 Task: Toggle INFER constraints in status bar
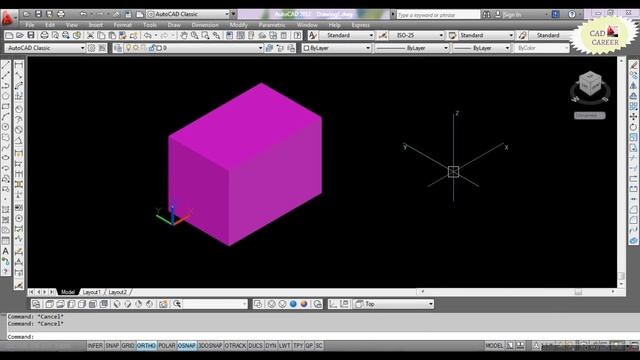[95, 346]
